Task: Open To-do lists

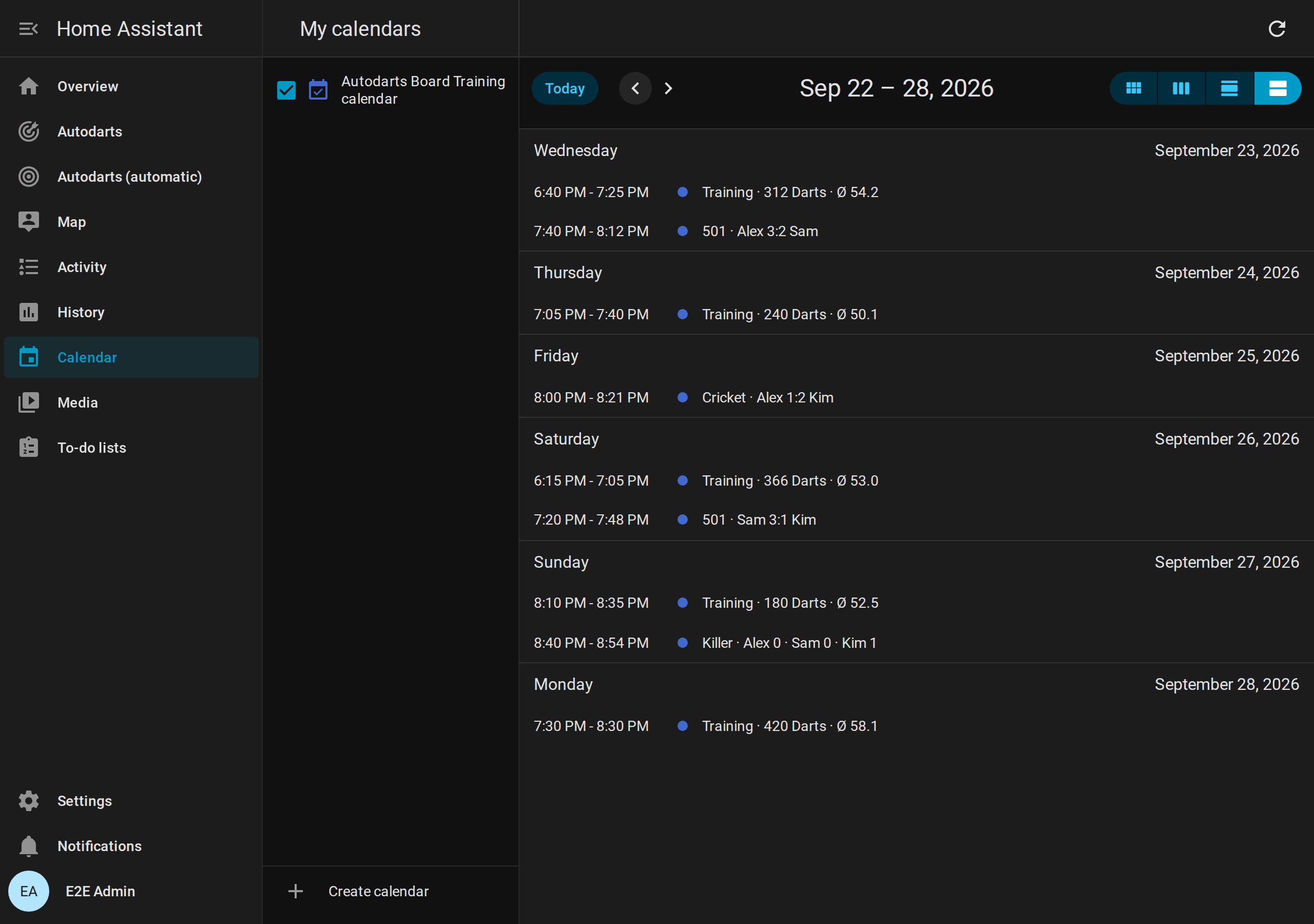Action: click(x=131, y=448)
